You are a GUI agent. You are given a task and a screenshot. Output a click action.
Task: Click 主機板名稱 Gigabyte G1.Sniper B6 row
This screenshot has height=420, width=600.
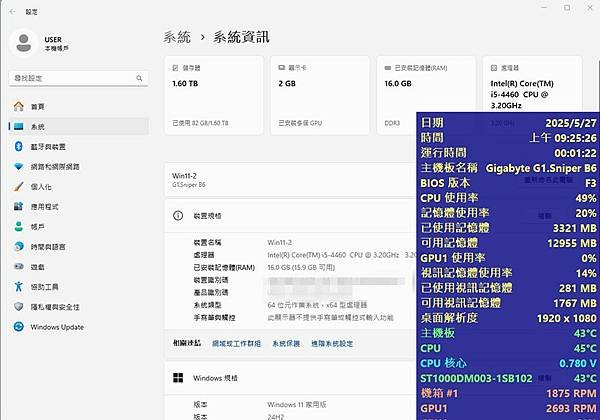click(x=508, y=168)
